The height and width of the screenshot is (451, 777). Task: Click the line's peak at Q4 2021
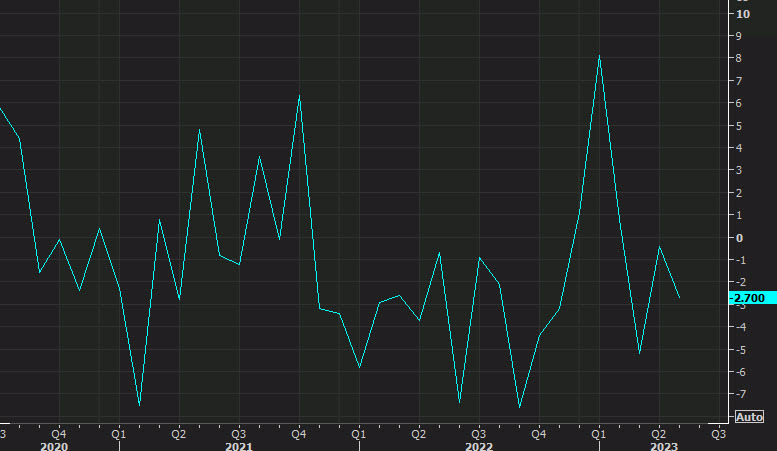point(299,96)
